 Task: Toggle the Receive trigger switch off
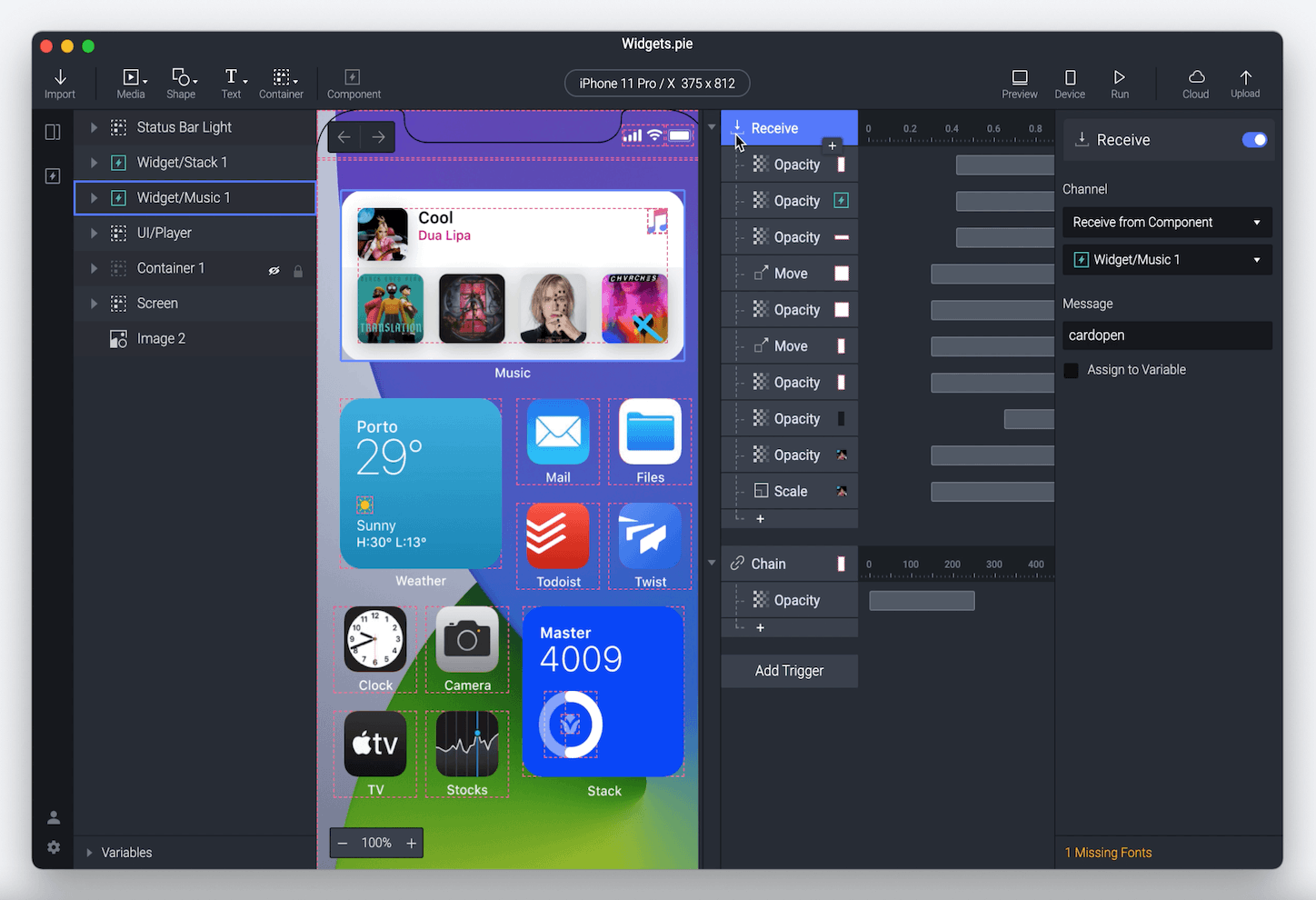click(1254, 139)
